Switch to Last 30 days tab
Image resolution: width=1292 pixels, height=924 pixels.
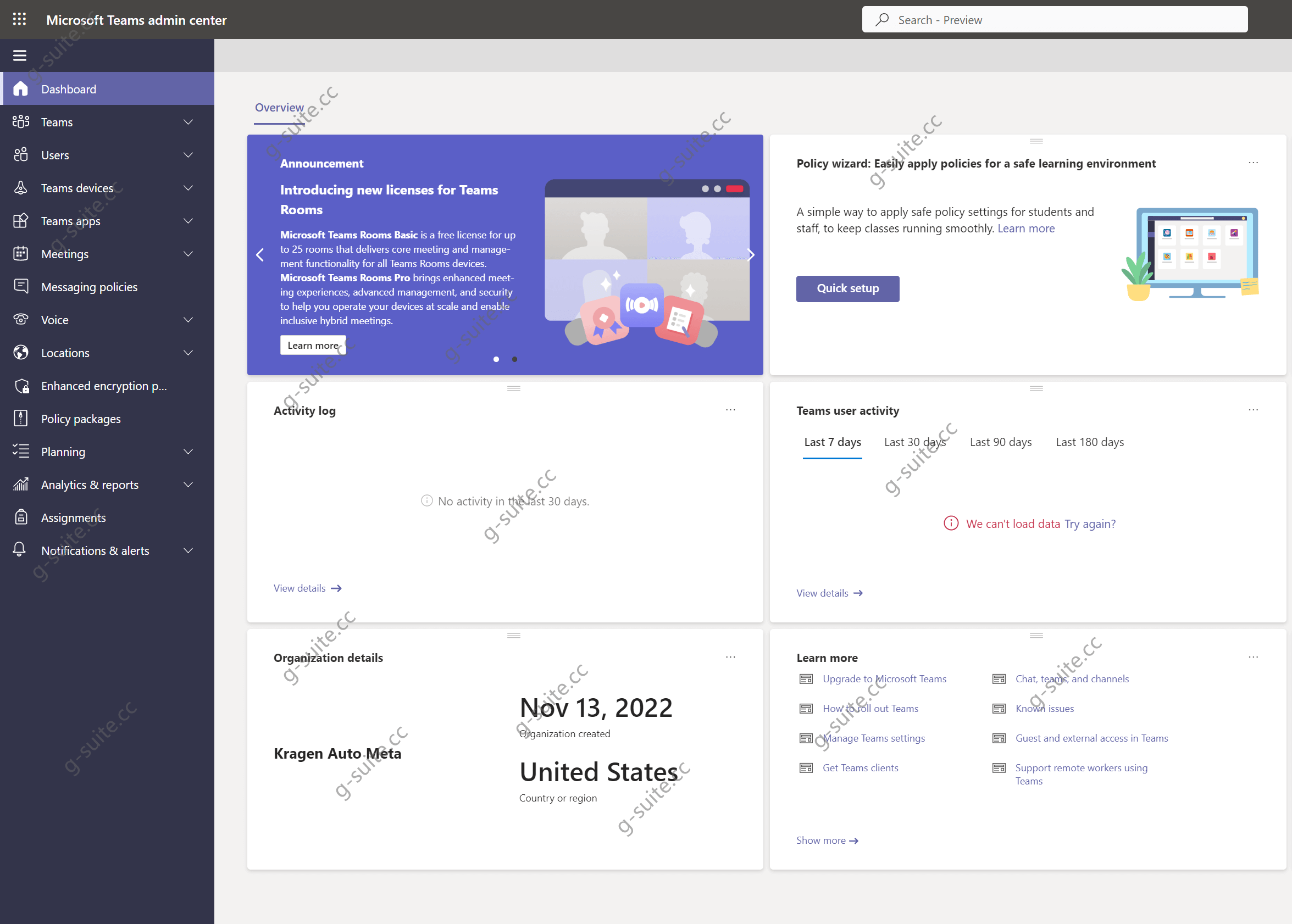point(914,442)
